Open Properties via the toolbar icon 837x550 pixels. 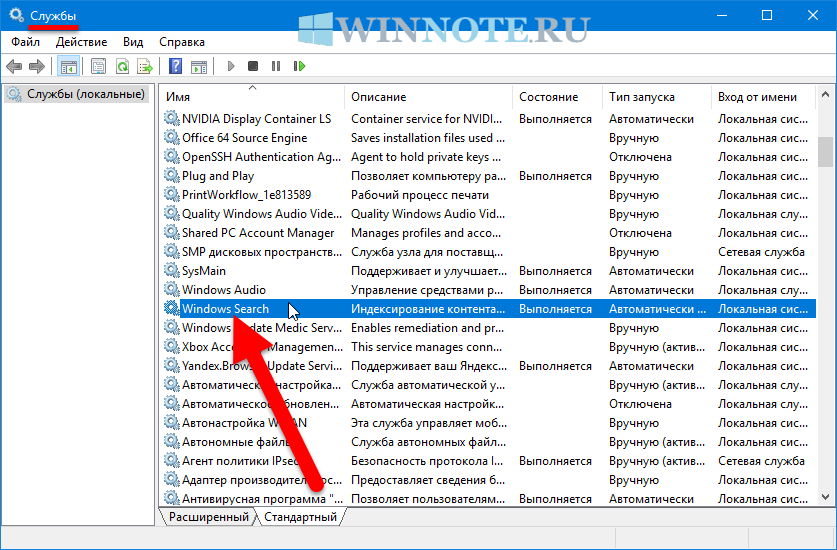(98, 67)
